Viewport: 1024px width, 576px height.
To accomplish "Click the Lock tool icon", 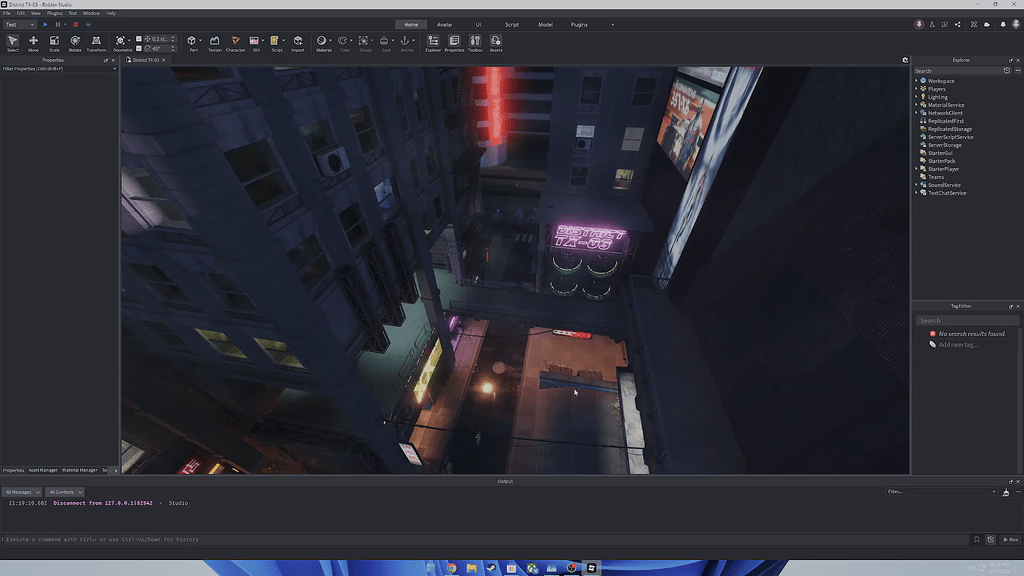I will (384, 41).
